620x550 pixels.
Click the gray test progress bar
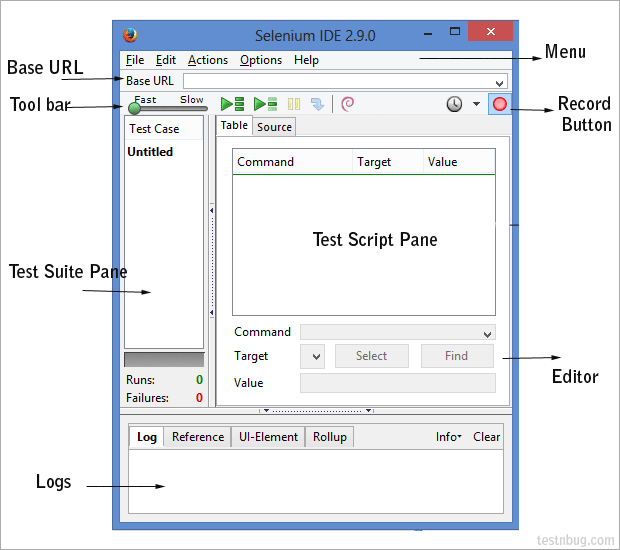click(x=164, y=360)
